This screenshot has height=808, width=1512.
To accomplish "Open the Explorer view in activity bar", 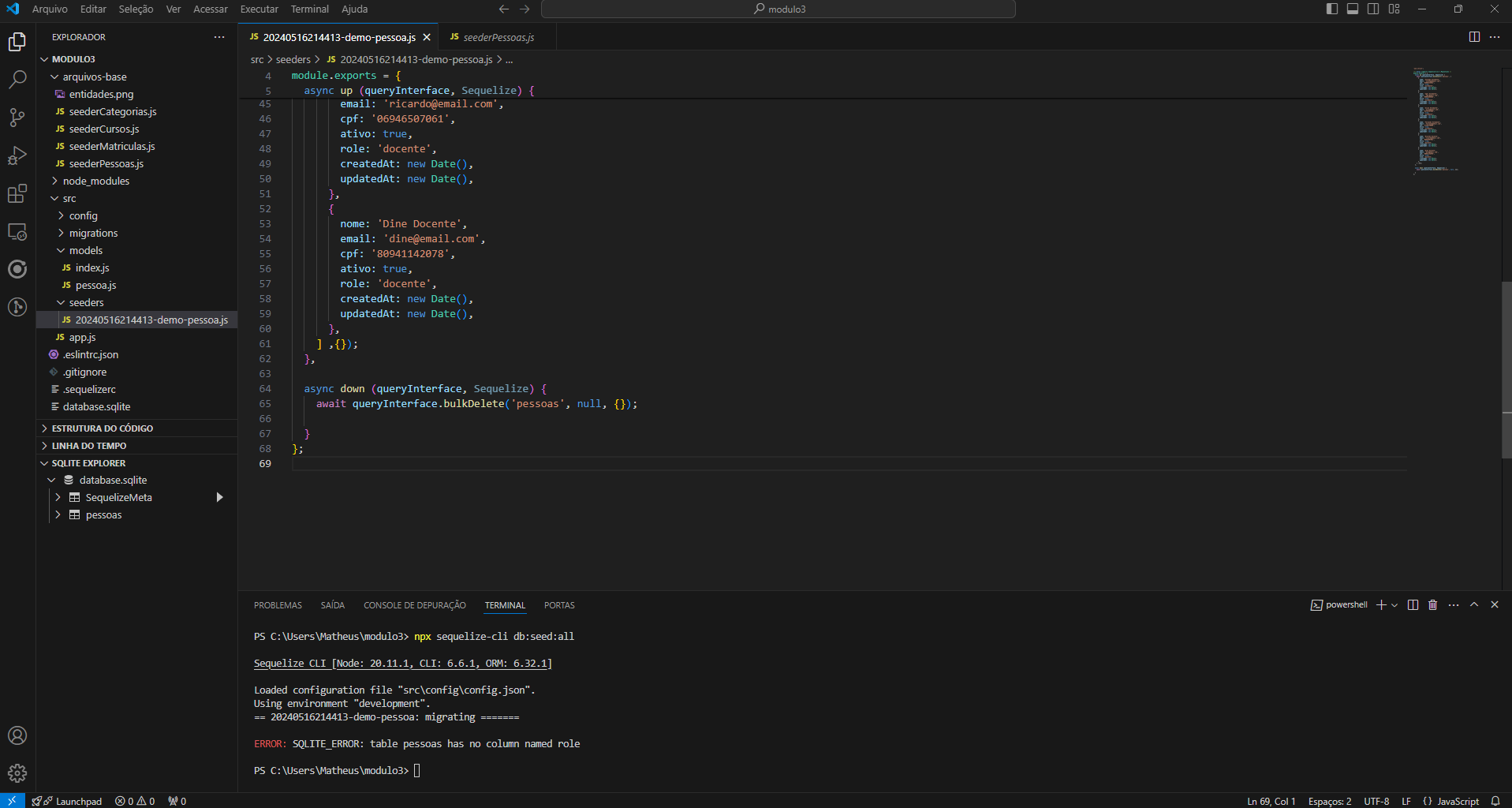I will pos(17,41).
